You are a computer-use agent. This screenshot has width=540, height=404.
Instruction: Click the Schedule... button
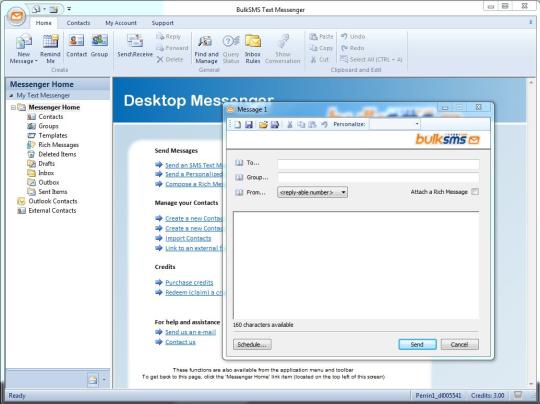(x=252, y=344)
